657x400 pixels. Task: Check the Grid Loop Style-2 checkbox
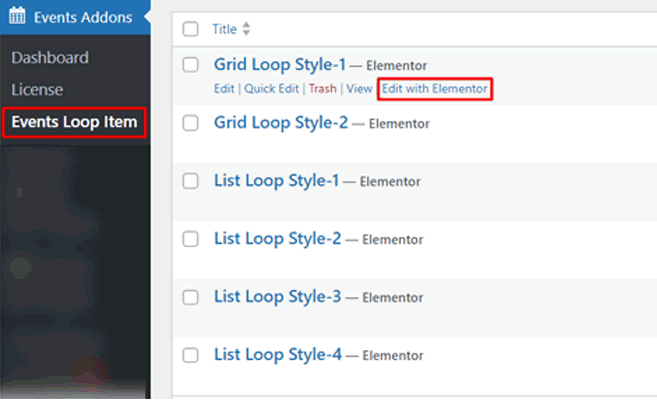coord(191,123)
